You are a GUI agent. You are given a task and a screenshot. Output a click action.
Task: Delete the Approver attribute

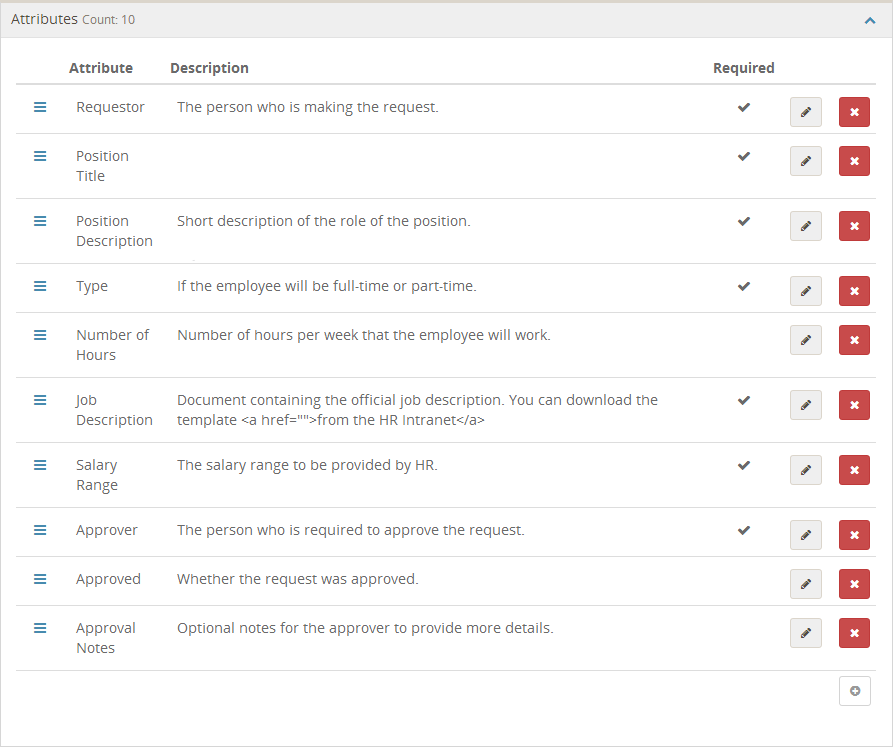pyautogui.click(x=854, y=535)
